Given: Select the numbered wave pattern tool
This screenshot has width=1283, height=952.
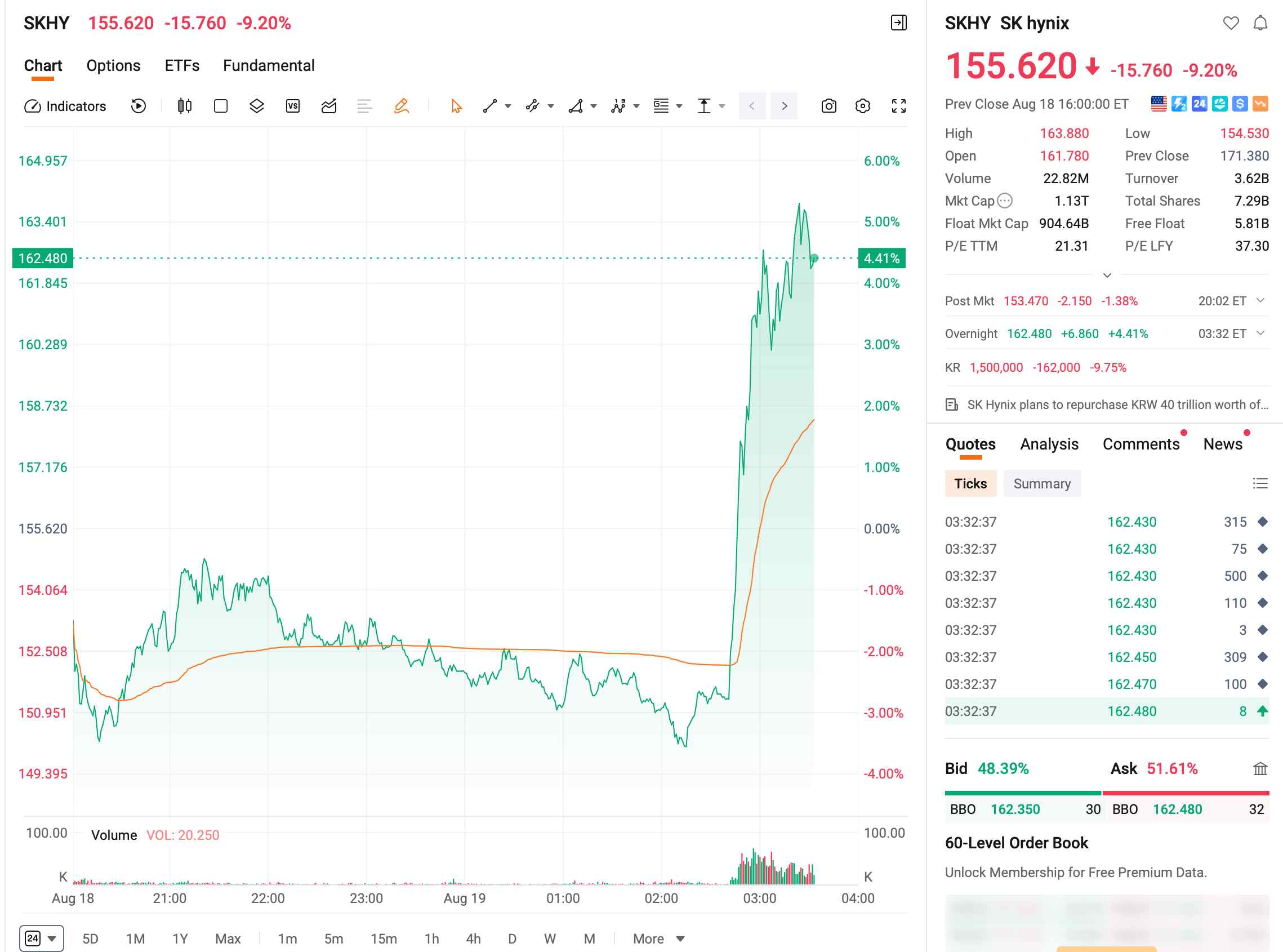Looking at the screenshot, I should click(618, 106).
